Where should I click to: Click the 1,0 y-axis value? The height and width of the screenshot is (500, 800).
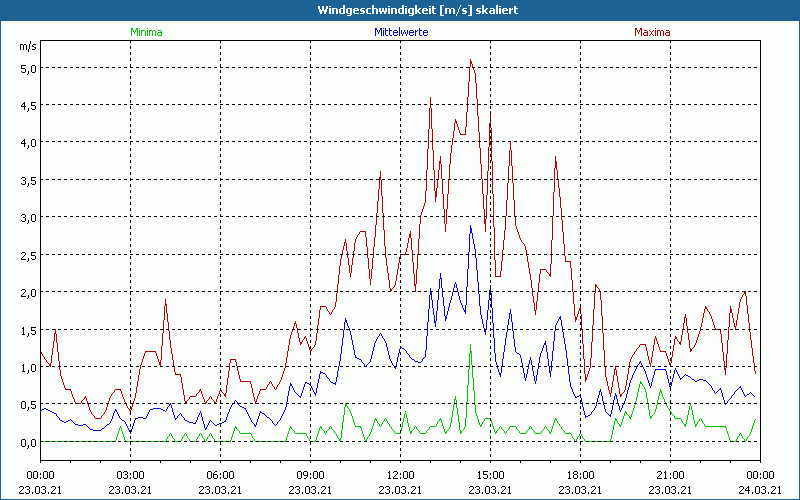[28, 367]
